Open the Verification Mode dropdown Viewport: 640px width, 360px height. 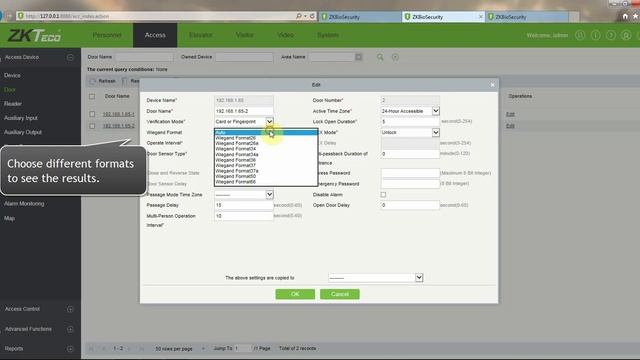(269, 122)
